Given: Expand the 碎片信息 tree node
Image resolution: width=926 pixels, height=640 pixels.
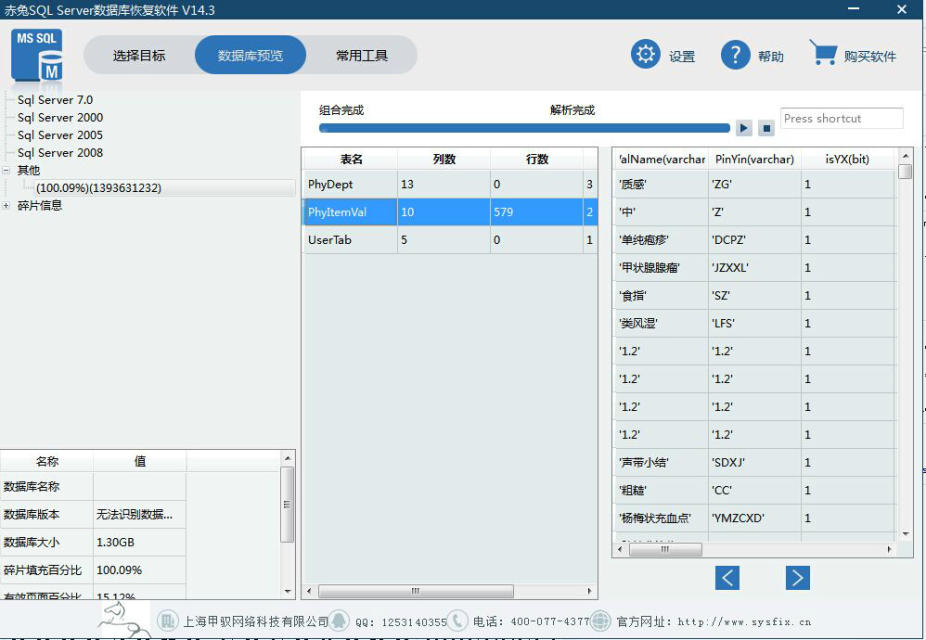Looking at the screenshot, I should pyautogui.click(x=6, y=205).
